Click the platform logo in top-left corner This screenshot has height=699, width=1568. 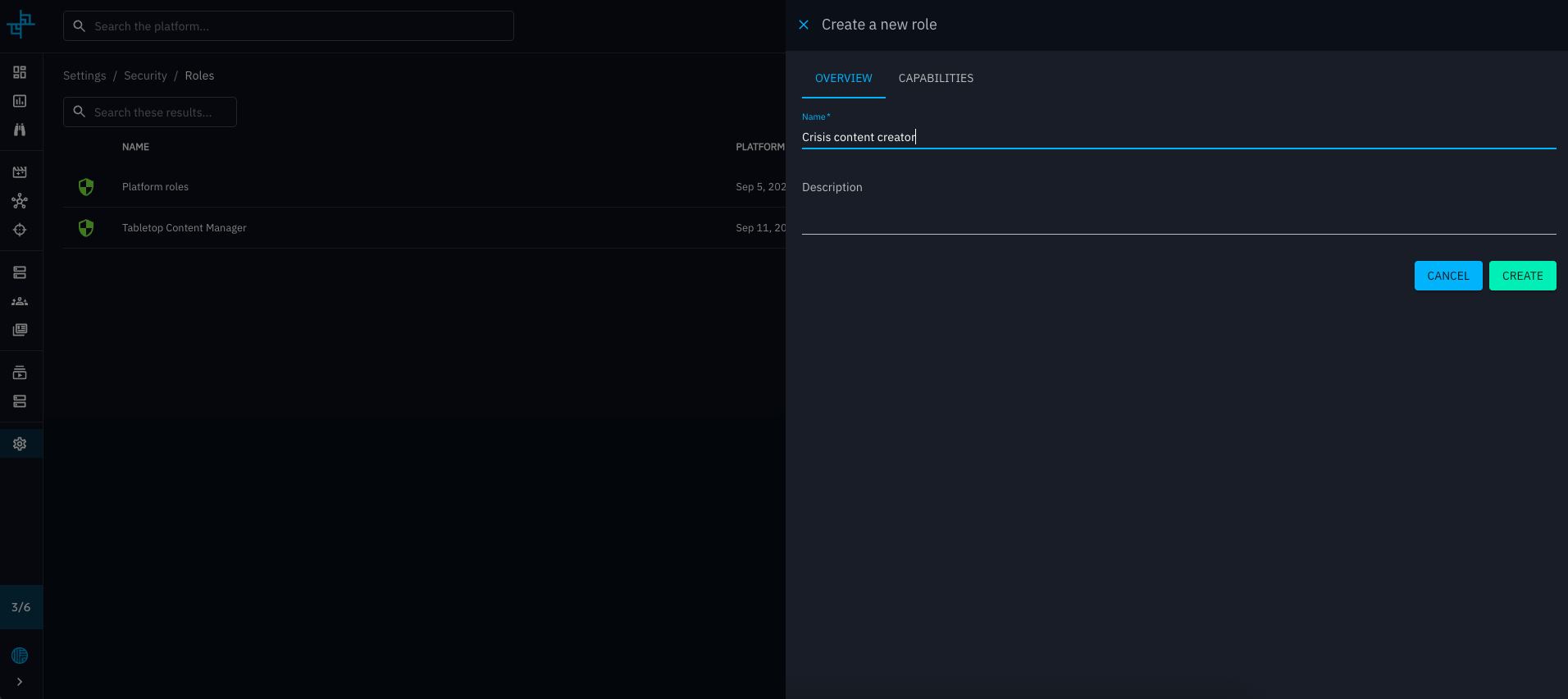pyautogui.click(x=21, y=25)
